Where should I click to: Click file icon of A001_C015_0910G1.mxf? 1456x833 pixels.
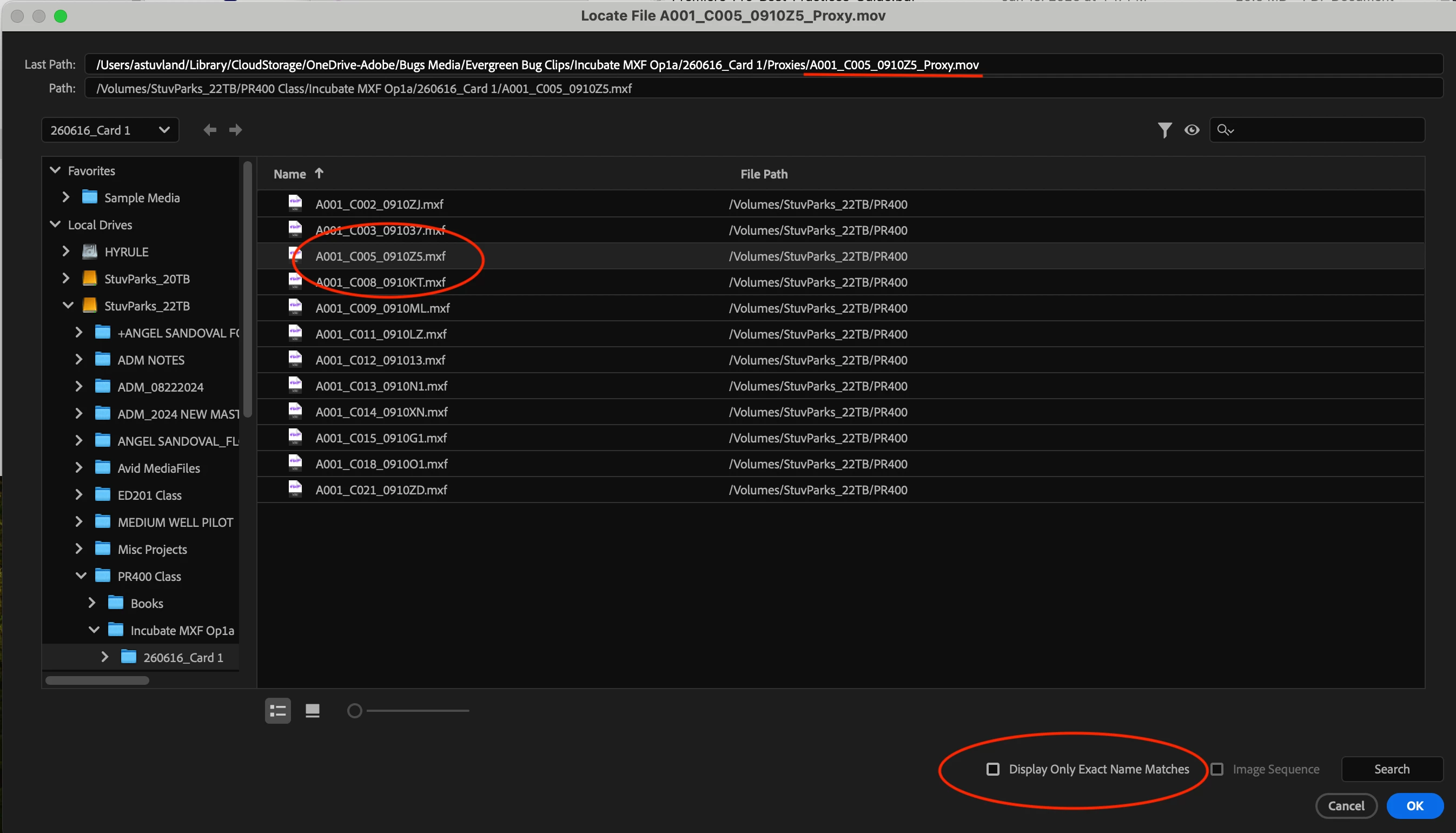[x=295, y=437]
